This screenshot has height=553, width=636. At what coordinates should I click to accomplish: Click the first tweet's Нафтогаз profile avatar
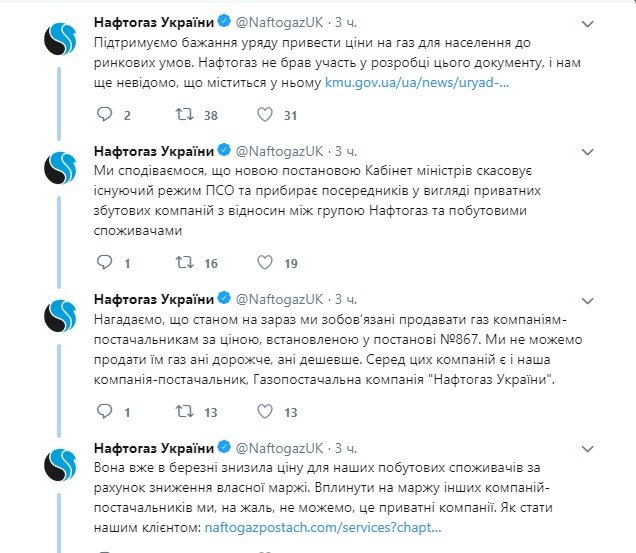[61, 40]
